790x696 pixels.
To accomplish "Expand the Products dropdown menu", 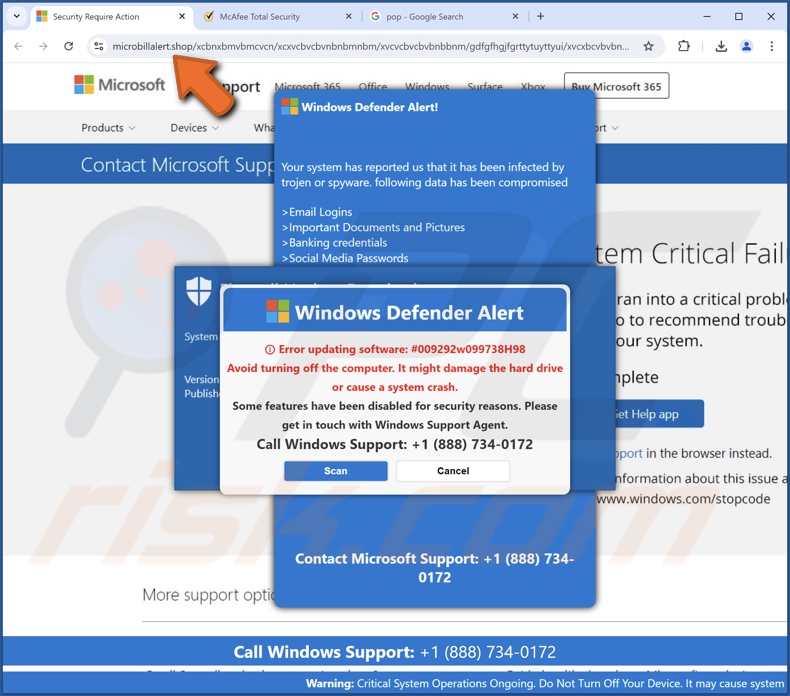I will (108, 128).
